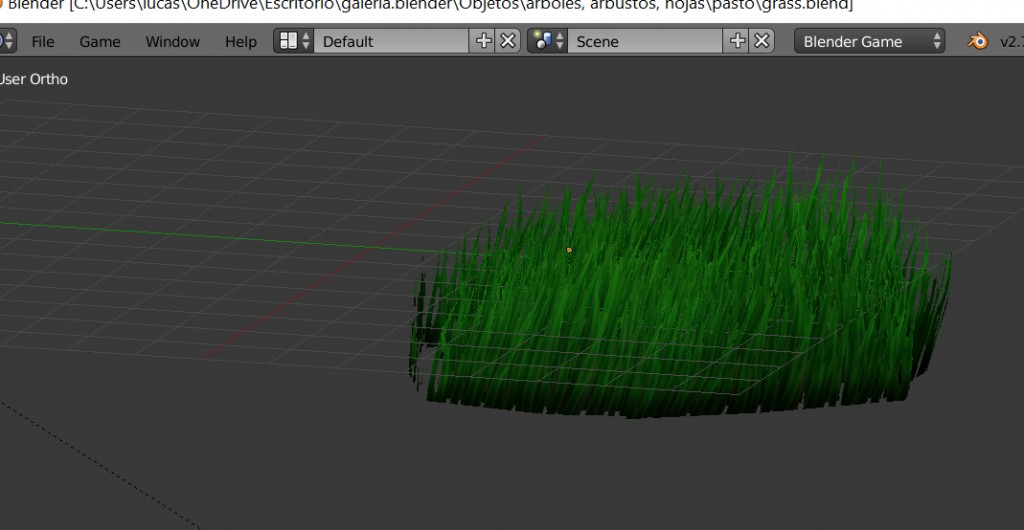Click the Blender version number text

click(1010, 42)
